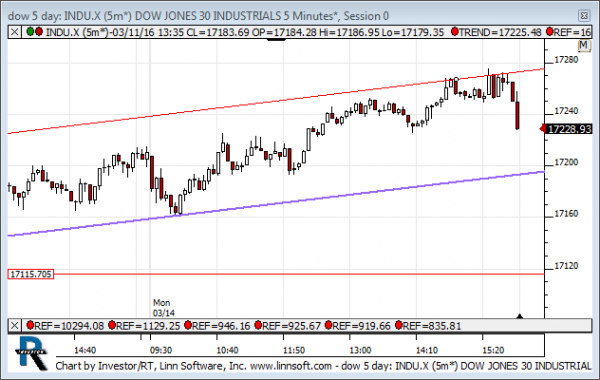
Task: Click the REF=1129.25 text
Action: point(148,326)
